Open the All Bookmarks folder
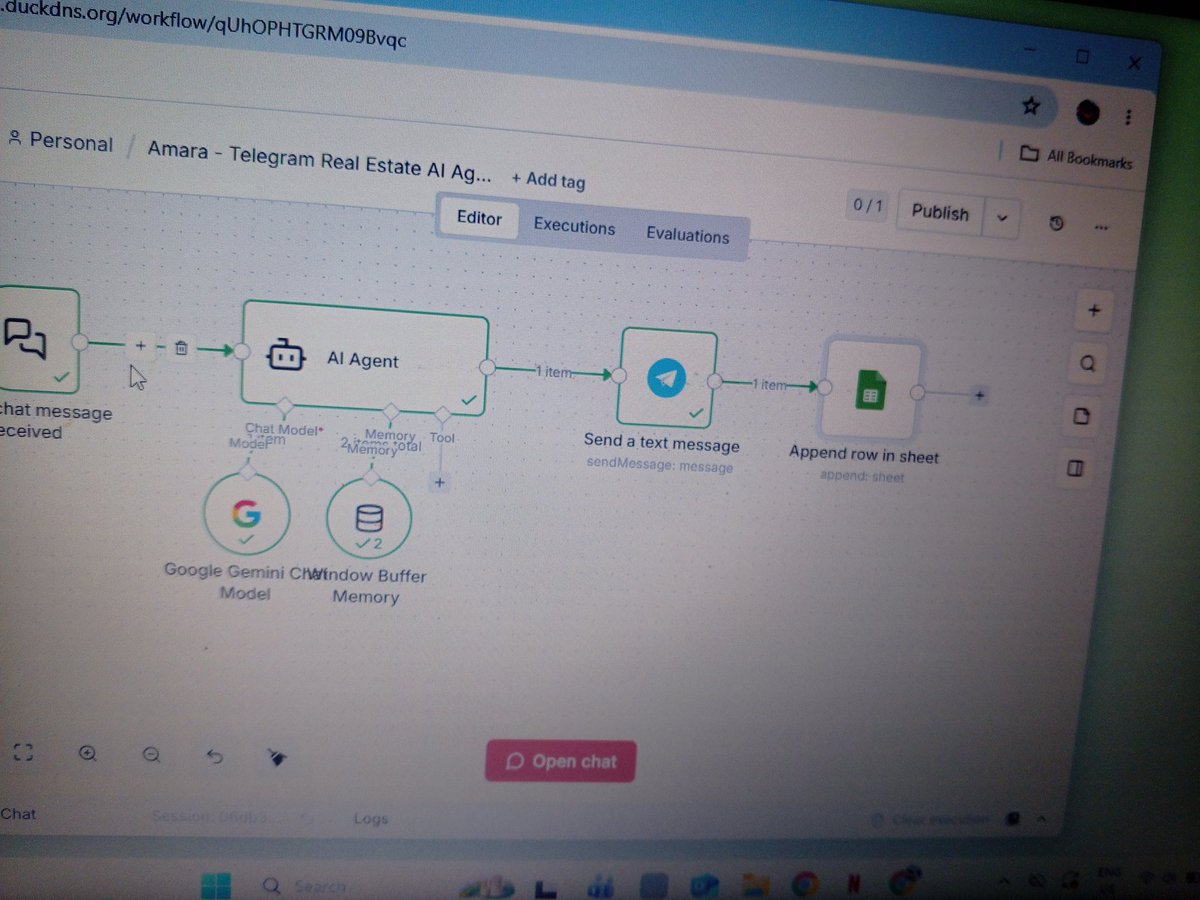Screen dimensions: 1200x900 tap(1076, 157)
